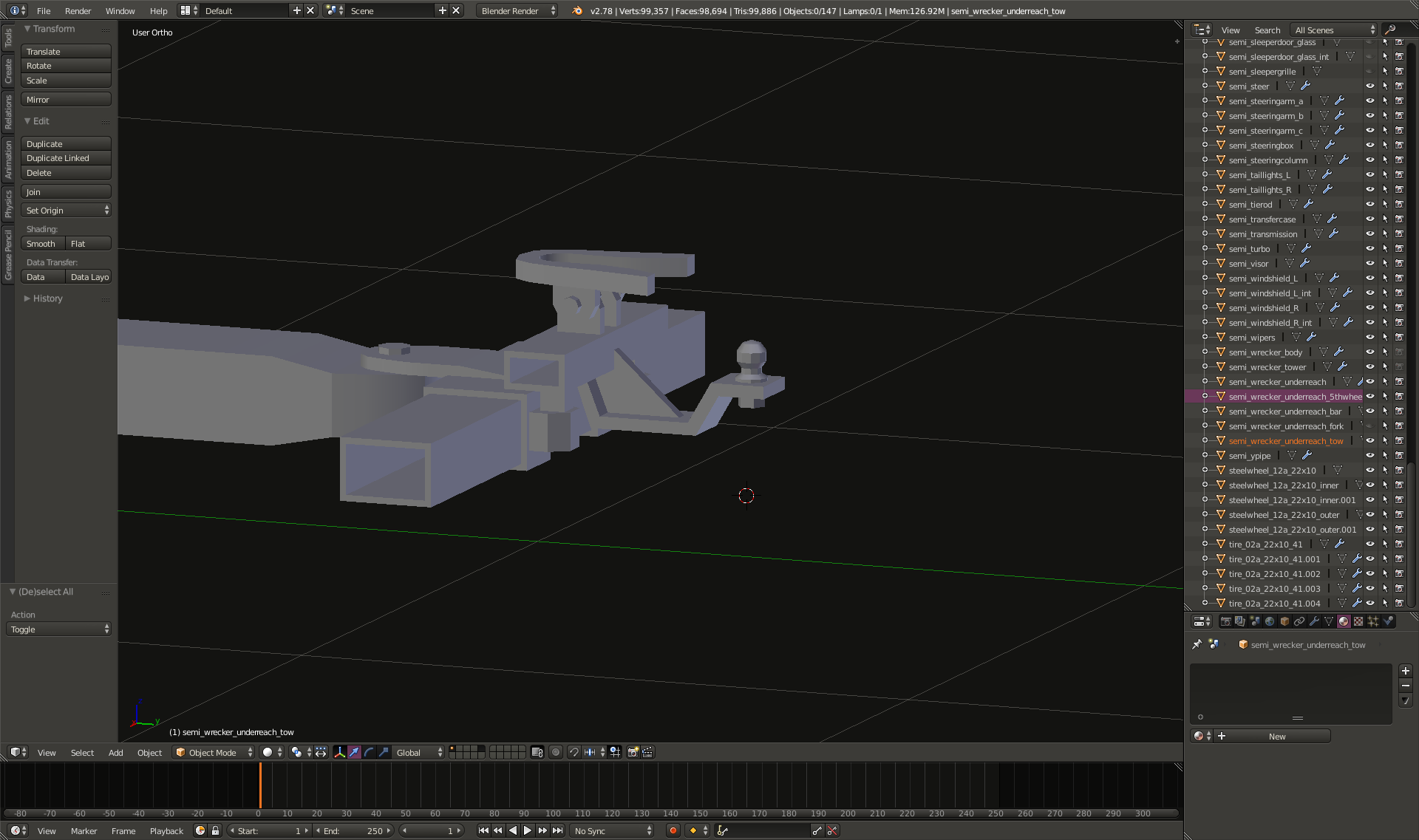
Task: Open the No Sync playback dropdown
Action: [612, 830]
